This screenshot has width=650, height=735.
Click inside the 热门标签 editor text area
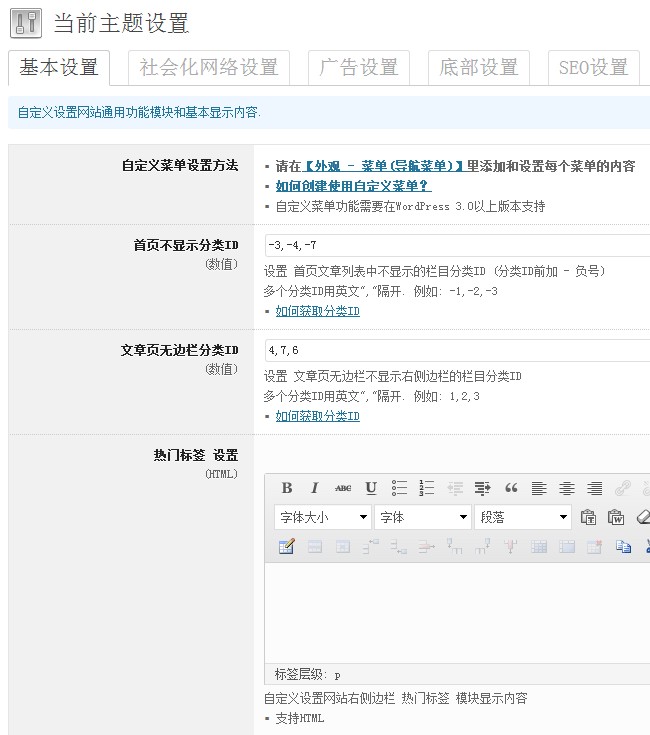(x=457, y=613)
